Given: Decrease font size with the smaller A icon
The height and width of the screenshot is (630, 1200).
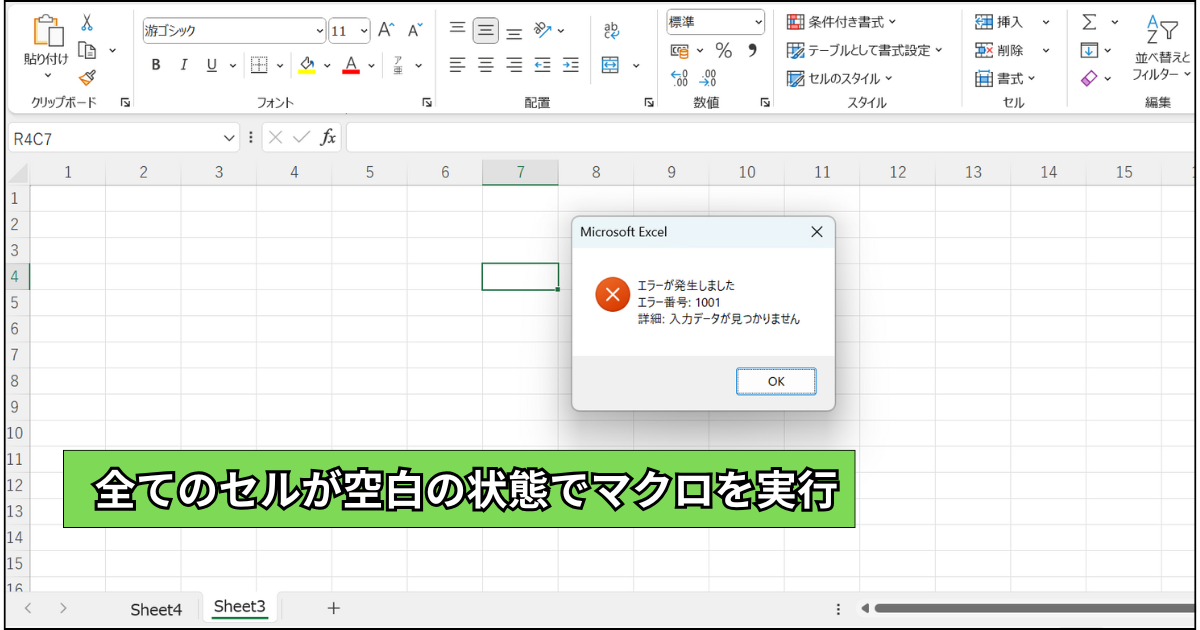Looking at the screenshot, I should (x=415, y=30).
